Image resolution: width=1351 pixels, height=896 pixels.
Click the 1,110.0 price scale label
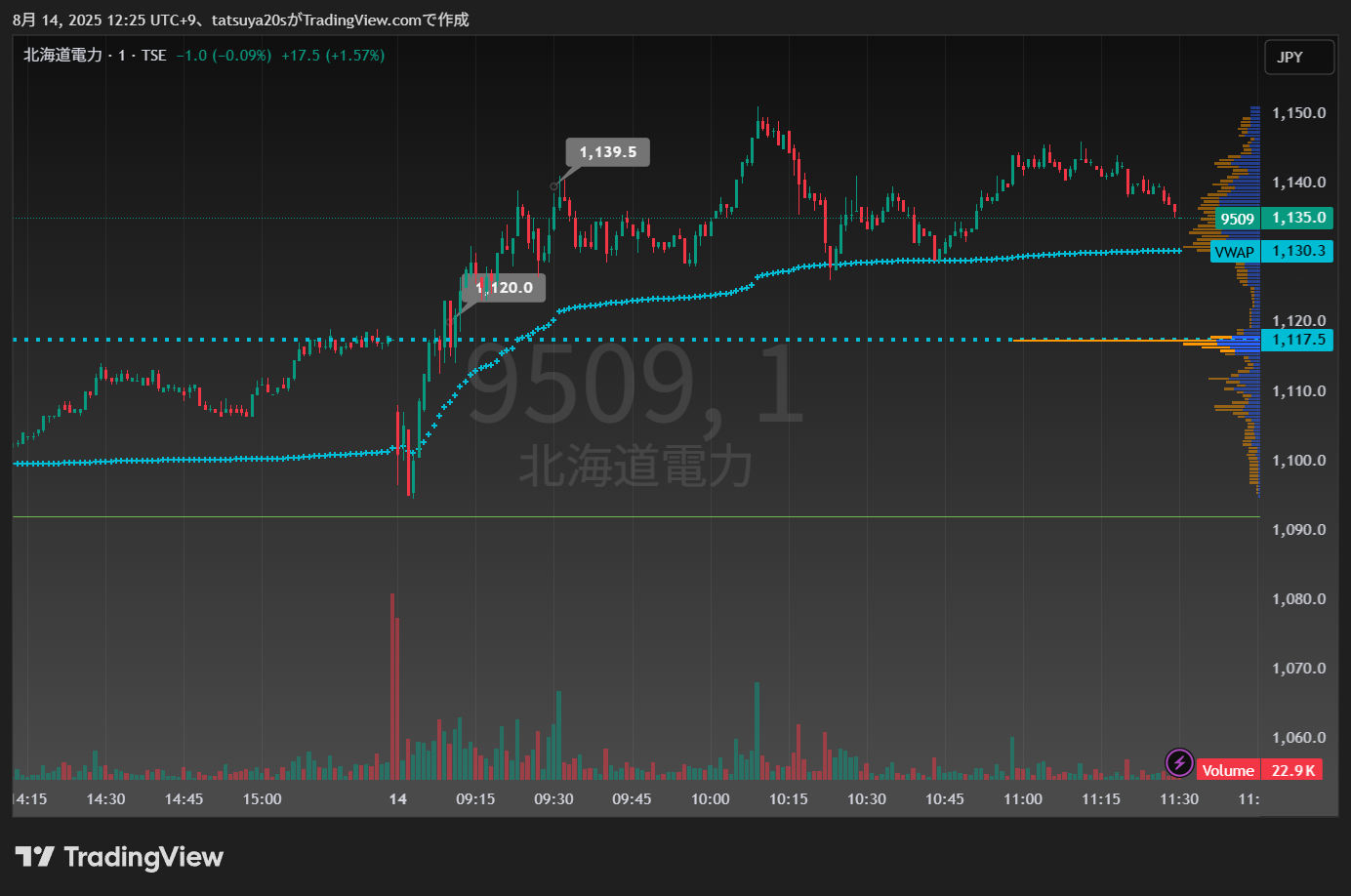[1298, 391]
